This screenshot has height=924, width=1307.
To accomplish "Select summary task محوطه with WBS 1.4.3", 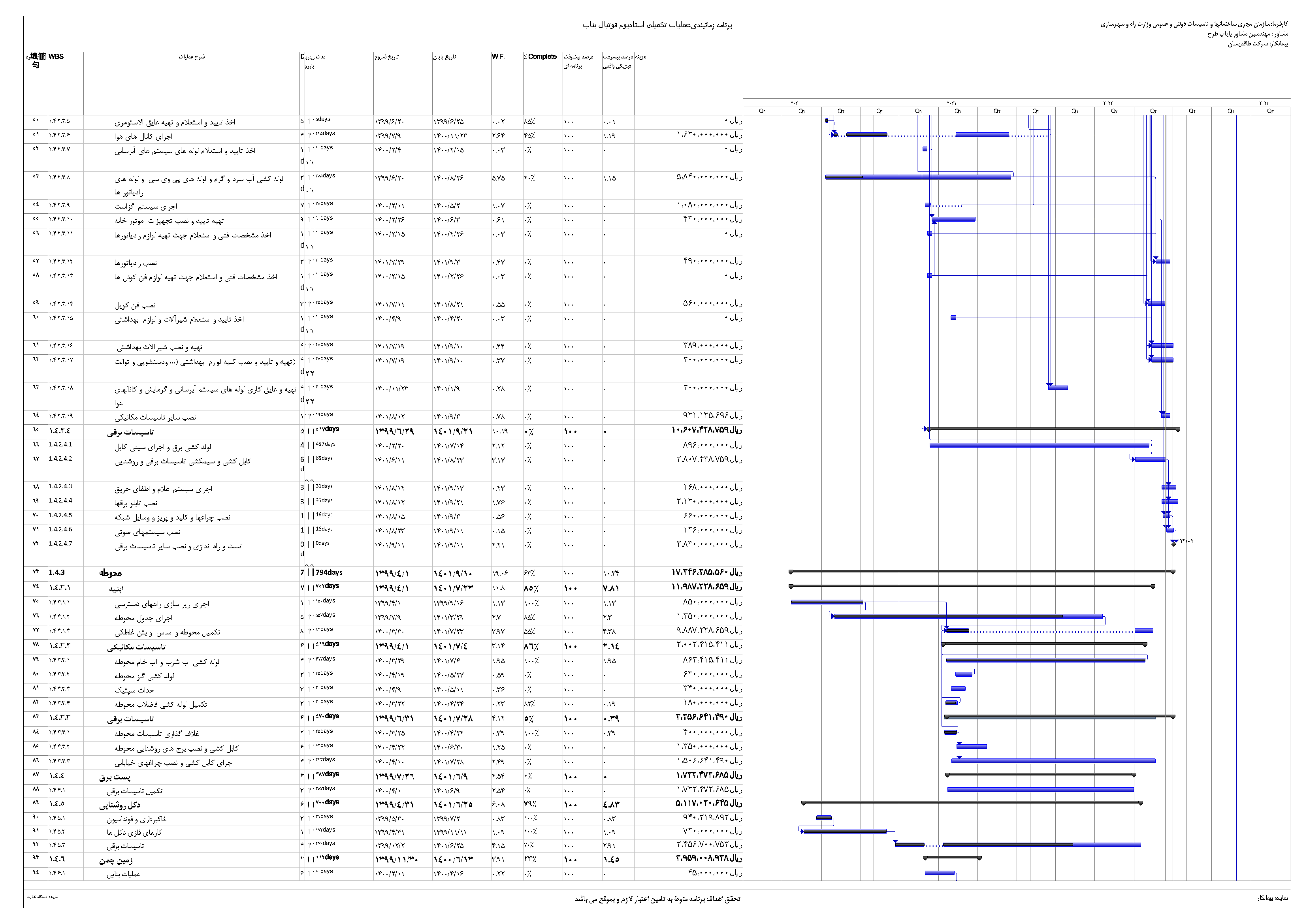I will 111,573.
